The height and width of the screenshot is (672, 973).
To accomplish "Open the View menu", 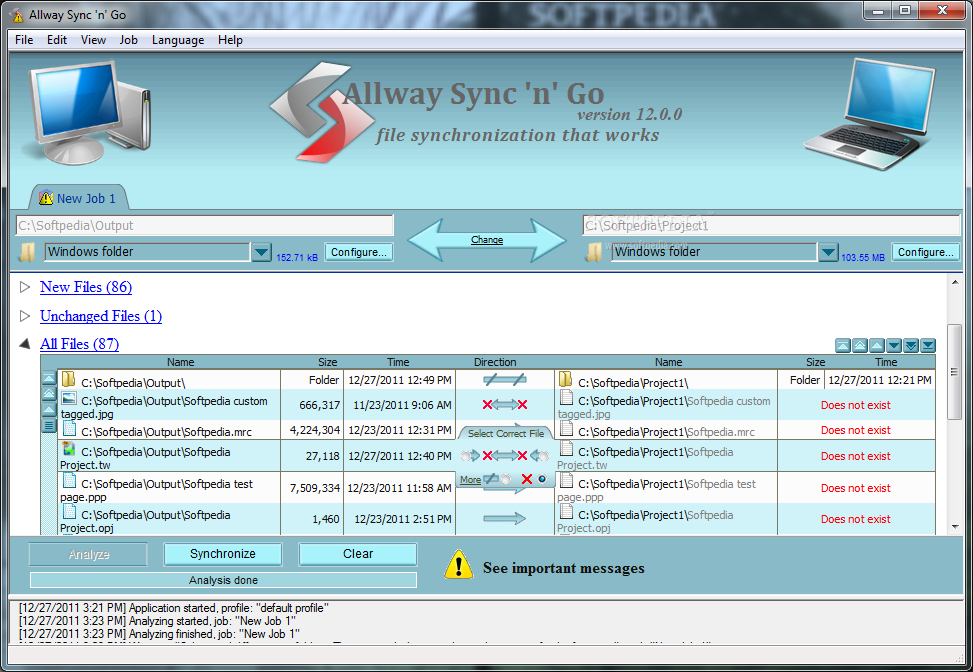I will click(93, 40).
